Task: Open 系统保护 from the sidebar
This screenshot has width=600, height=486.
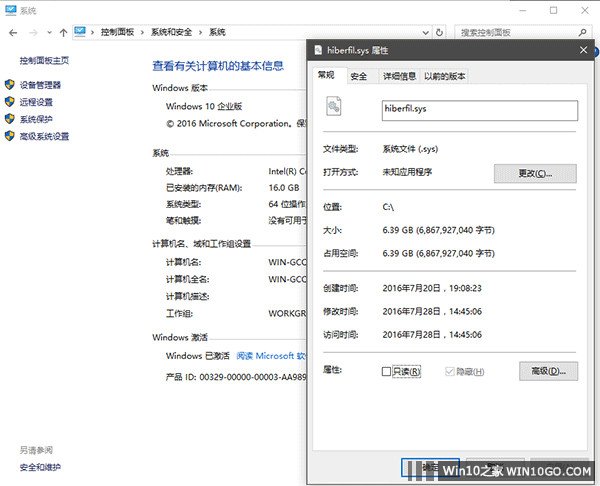Action: tap(36, 119)
